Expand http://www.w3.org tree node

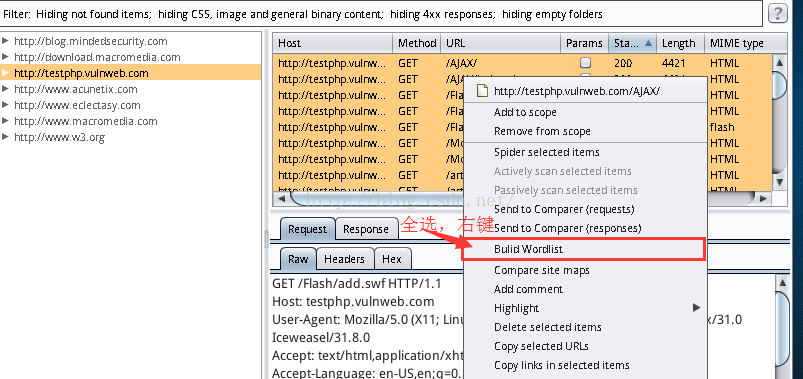coord(6,137)
